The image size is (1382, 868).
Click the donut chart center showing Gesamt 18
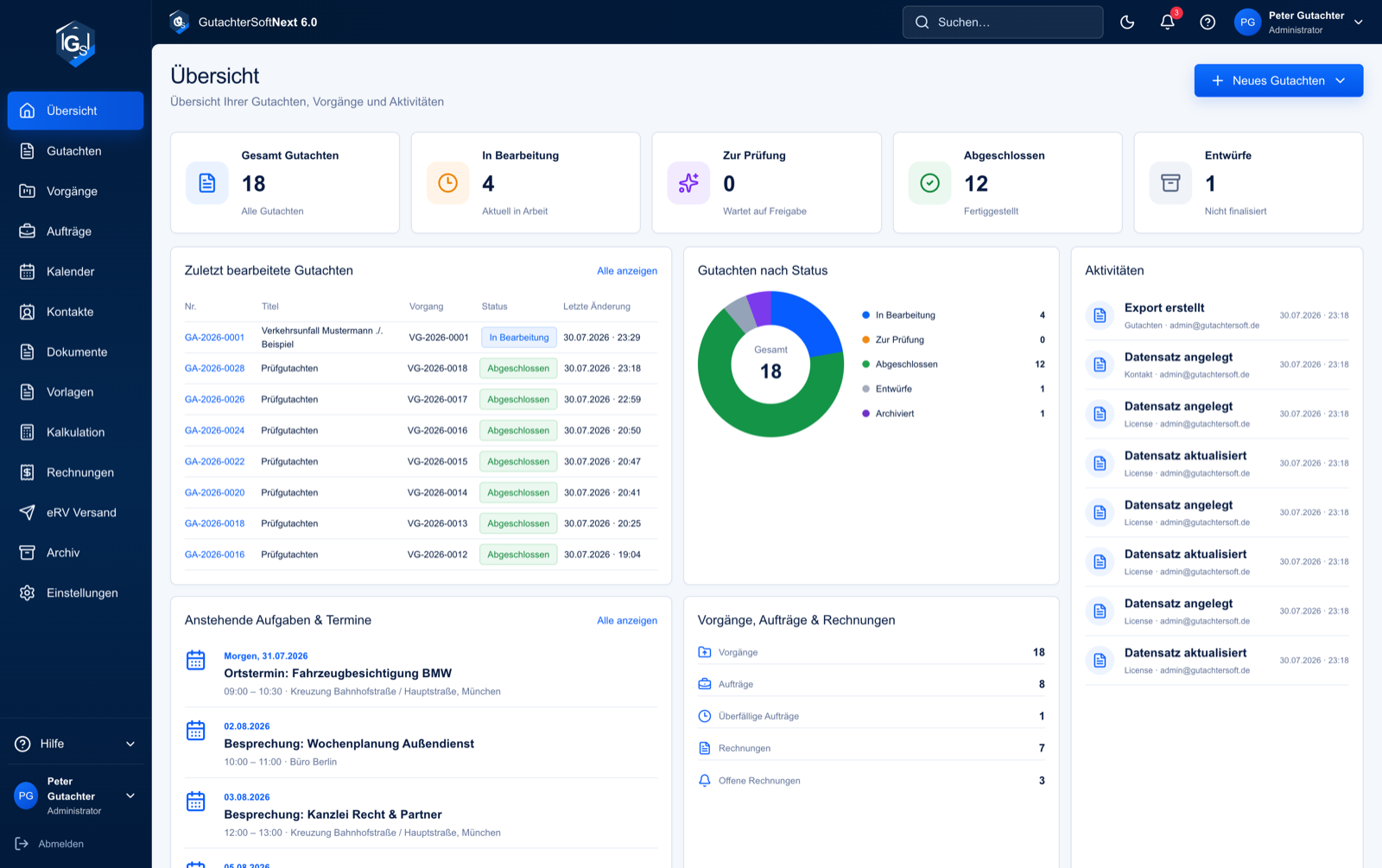770,364
